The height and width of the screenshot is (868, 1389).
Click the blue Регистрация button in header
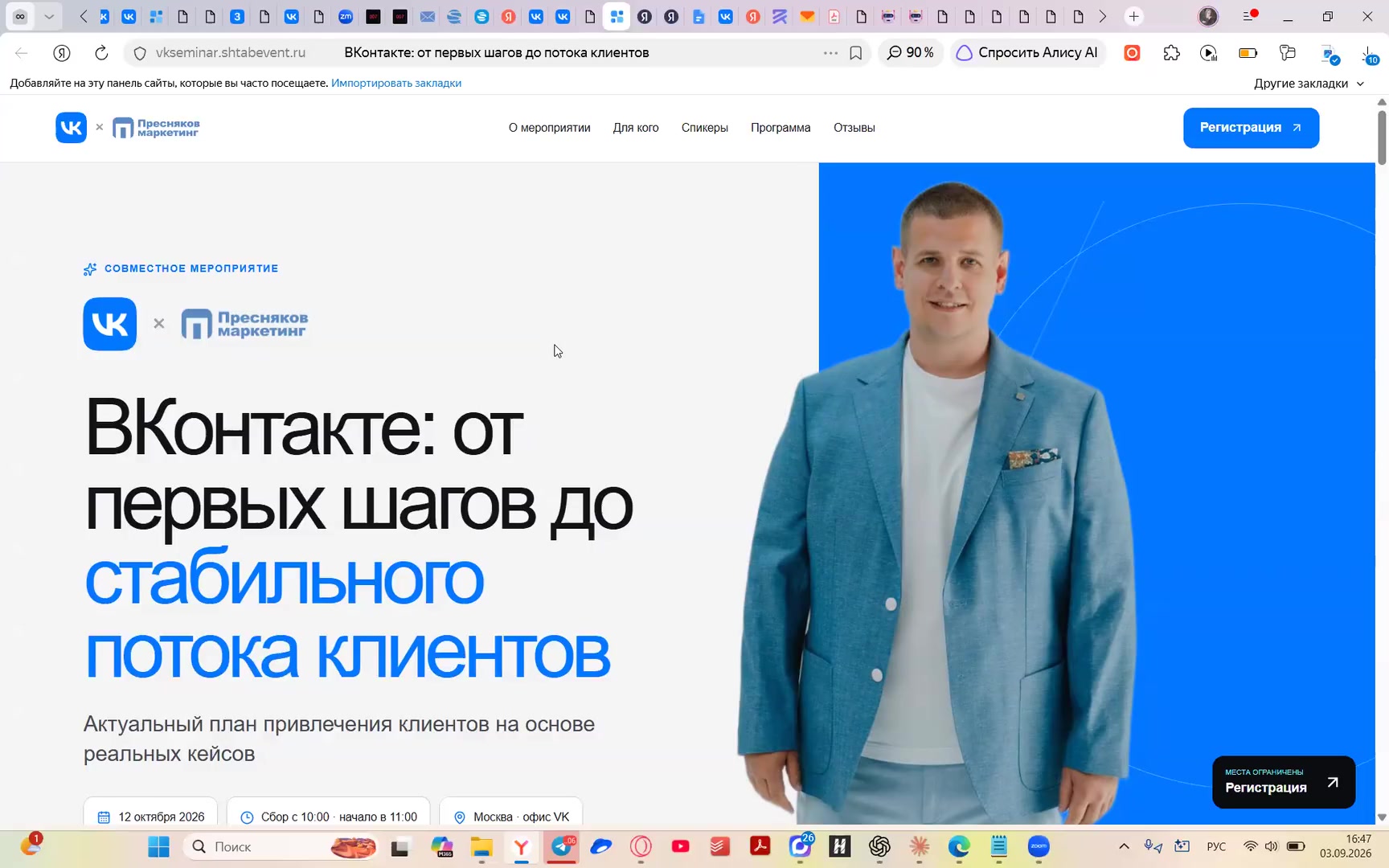1251,128
